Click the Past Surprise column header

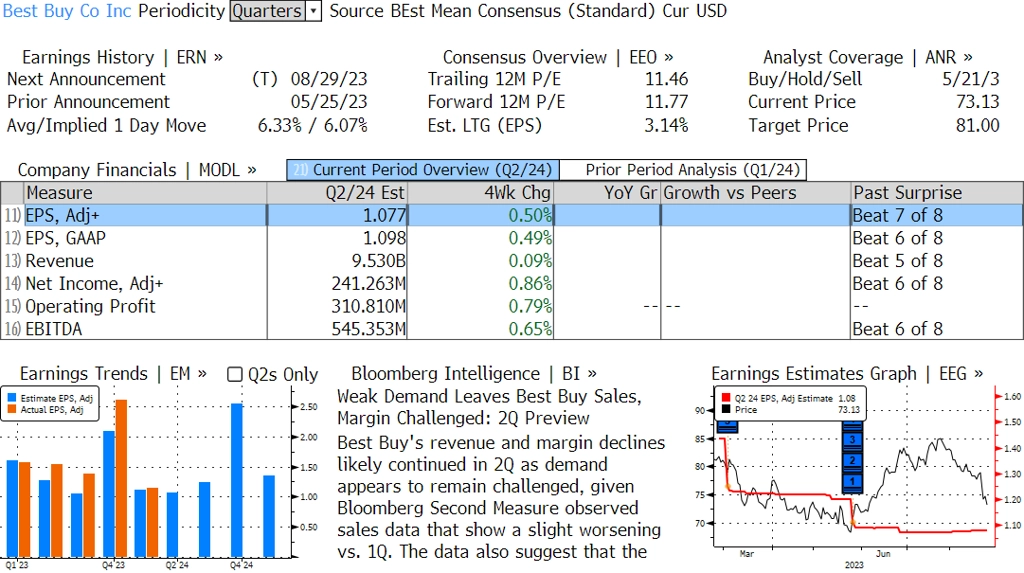(x=937, y=193)
